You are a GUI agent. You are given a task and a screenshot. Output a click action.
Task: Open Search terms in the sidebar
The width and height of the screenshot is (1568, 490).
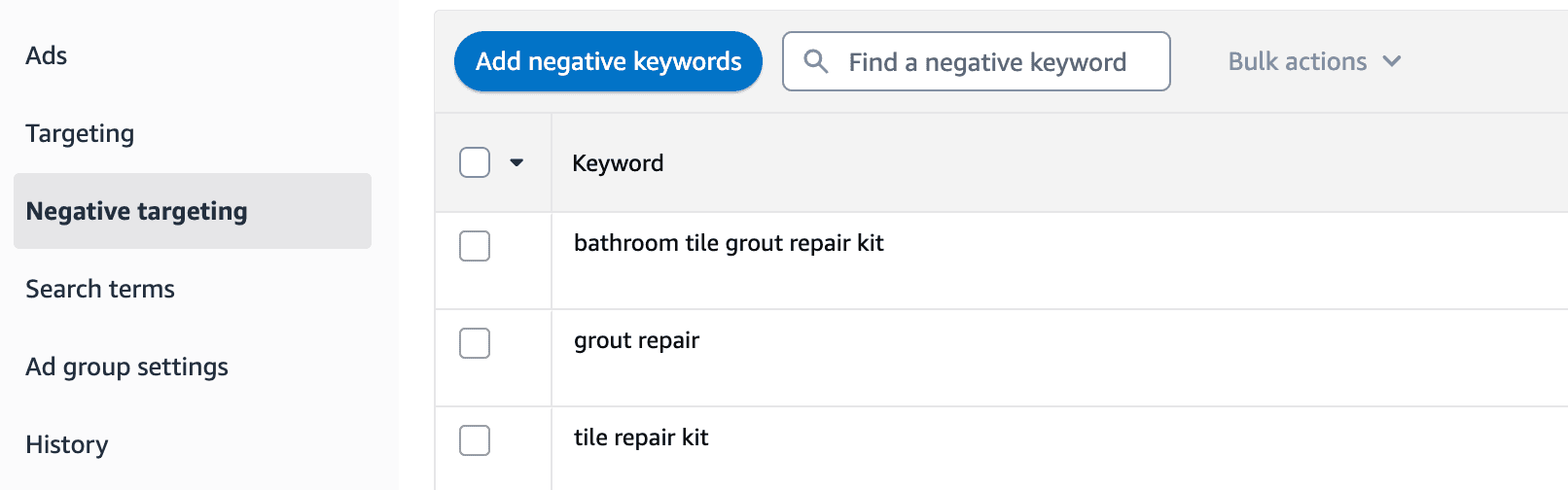(x=100, y=289)
